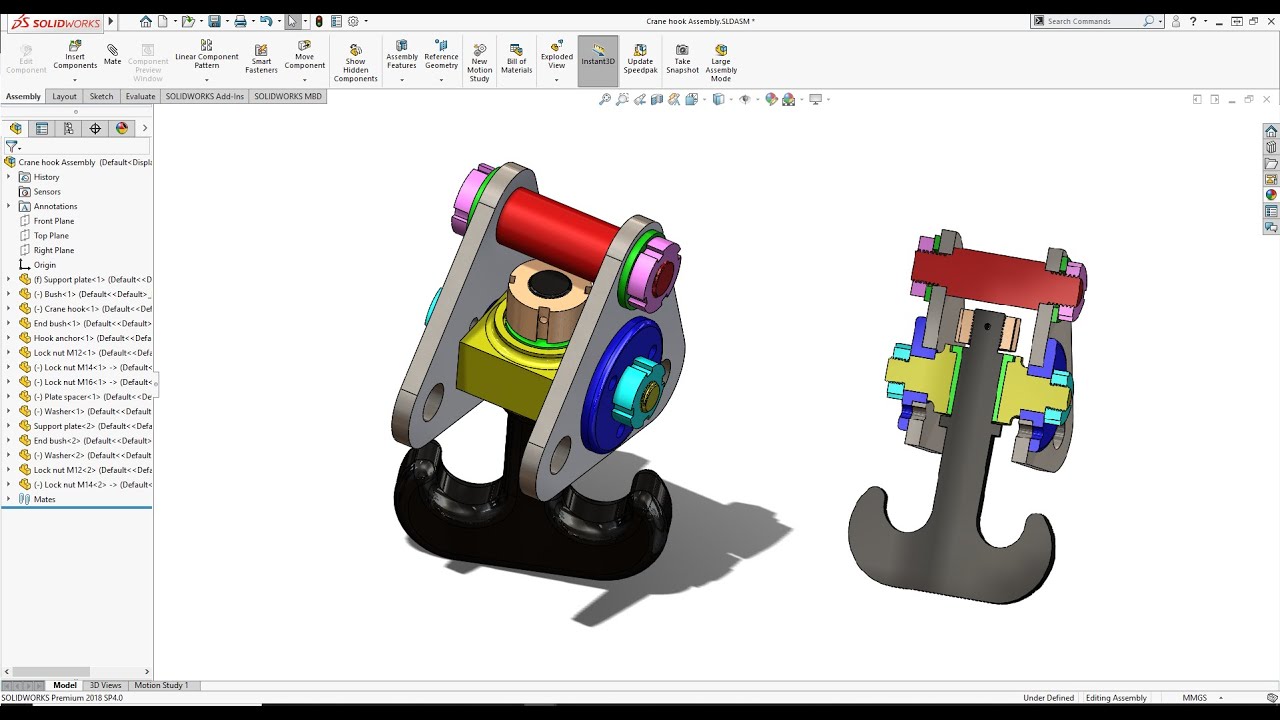This screenshot has width=1280, height=720.
Task: Toggle the Select cursor tool
Action: [x=292, y=21]
